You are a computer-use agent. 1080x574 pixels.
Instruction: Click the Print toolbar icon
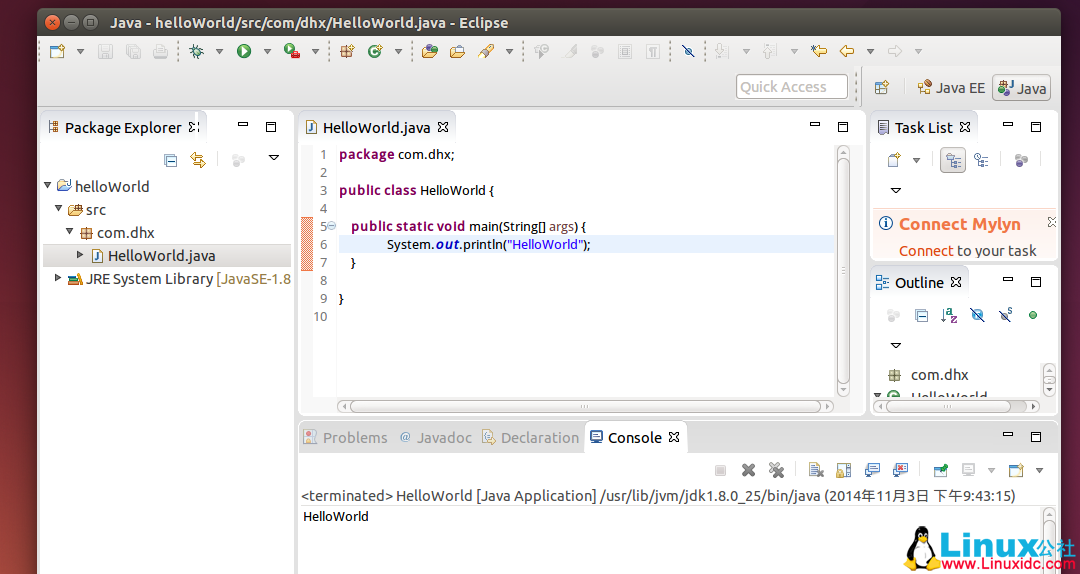pyautogui.click(x=160, y=51)
